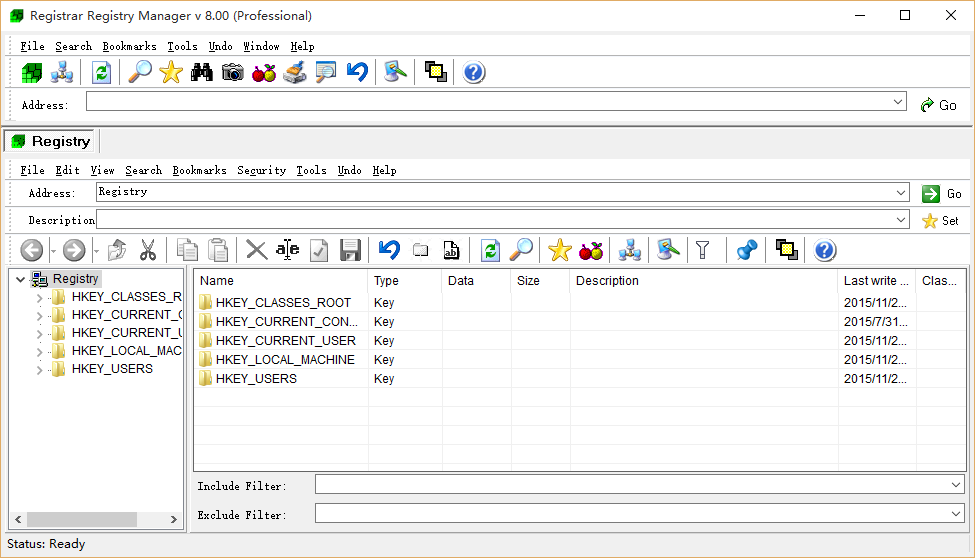
Task: Click the top Go button
Action: pyautogui.click(x=939, y=105)
